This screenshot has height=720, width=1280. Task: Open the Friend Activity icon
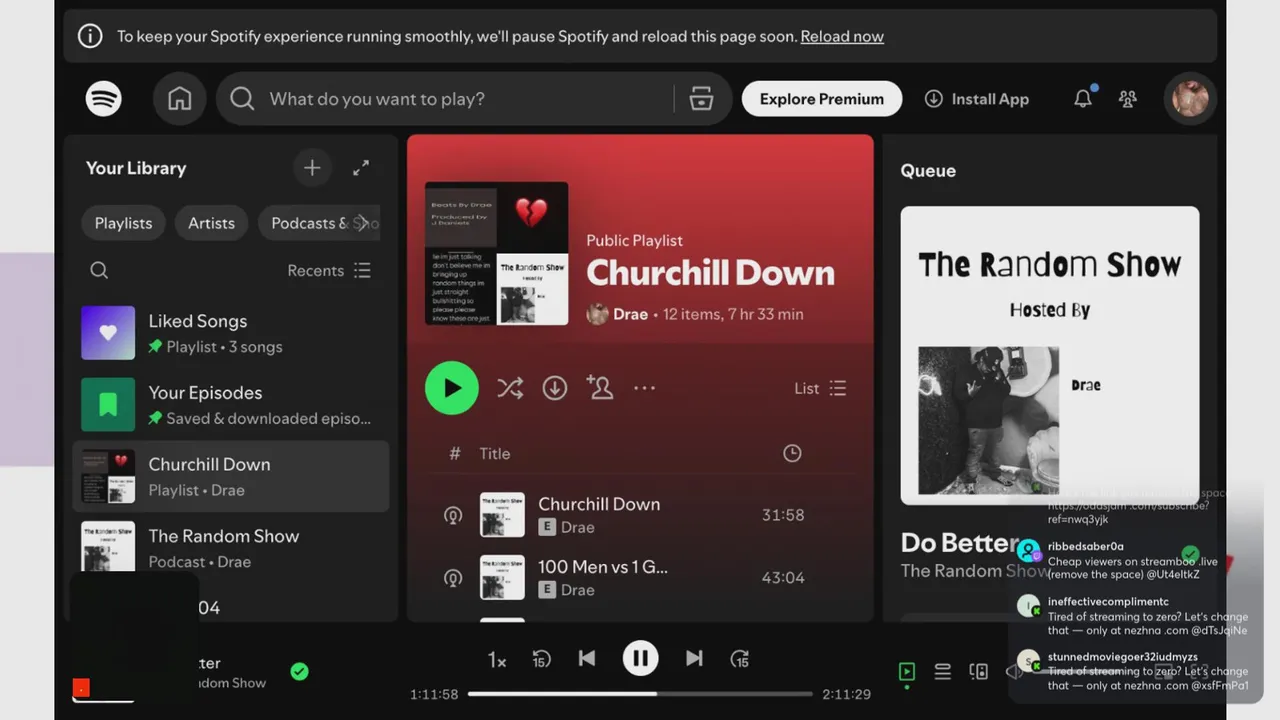[1128, 99]
